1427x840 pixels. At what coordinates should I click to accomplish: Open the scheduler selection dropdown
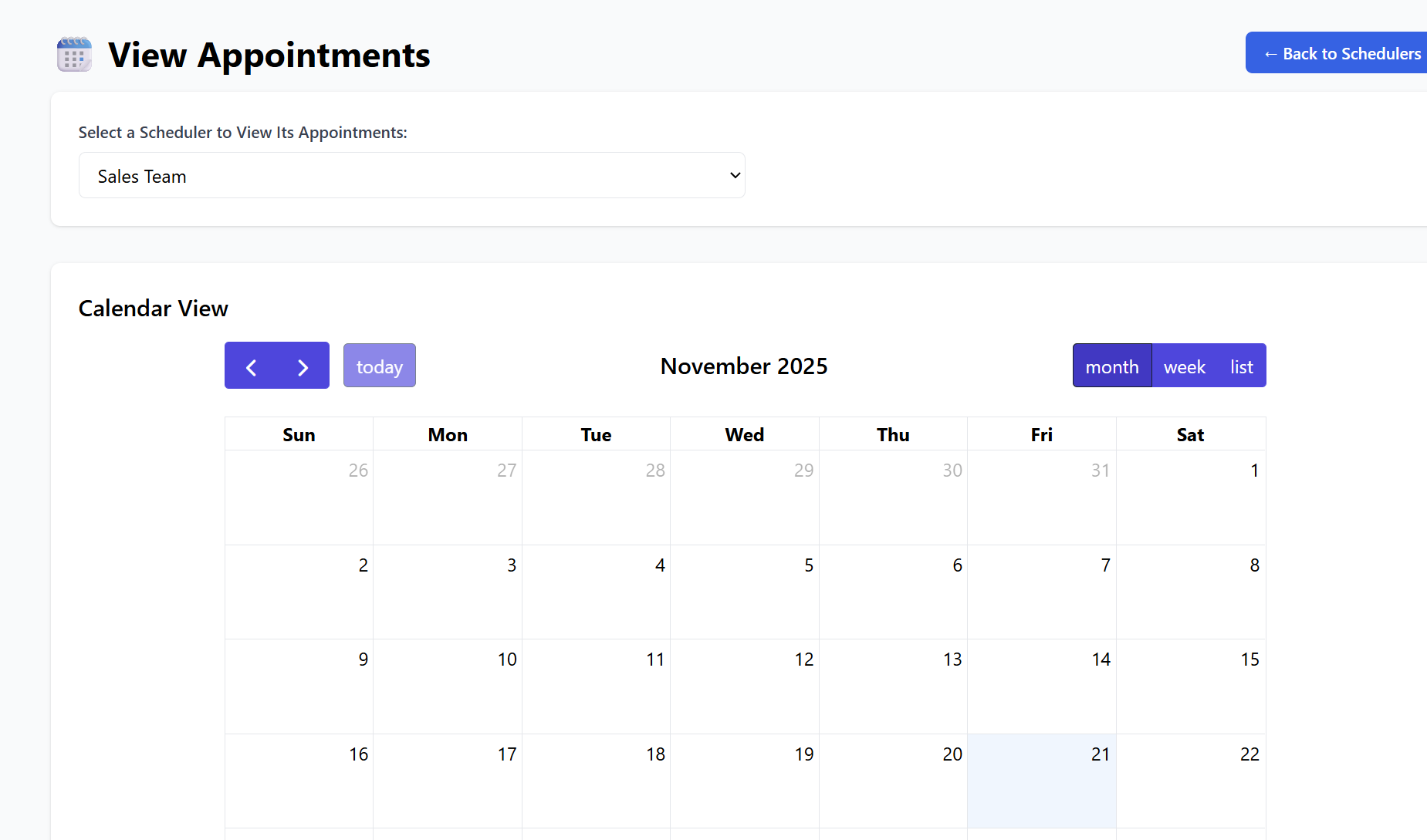click(x=412, y=175)
